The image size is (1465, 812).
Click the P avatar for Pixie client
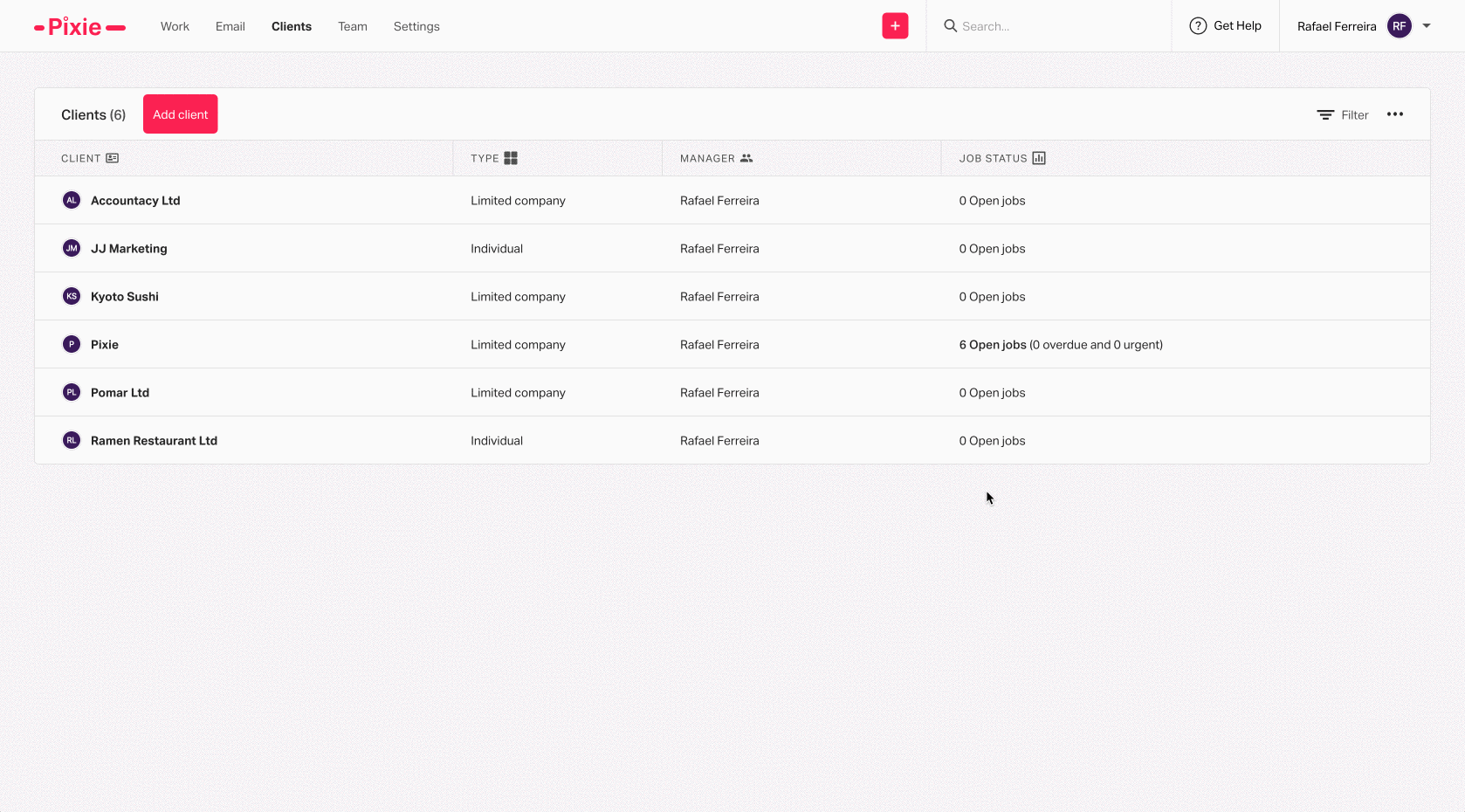pyautogui.click(x=72, y=344)
